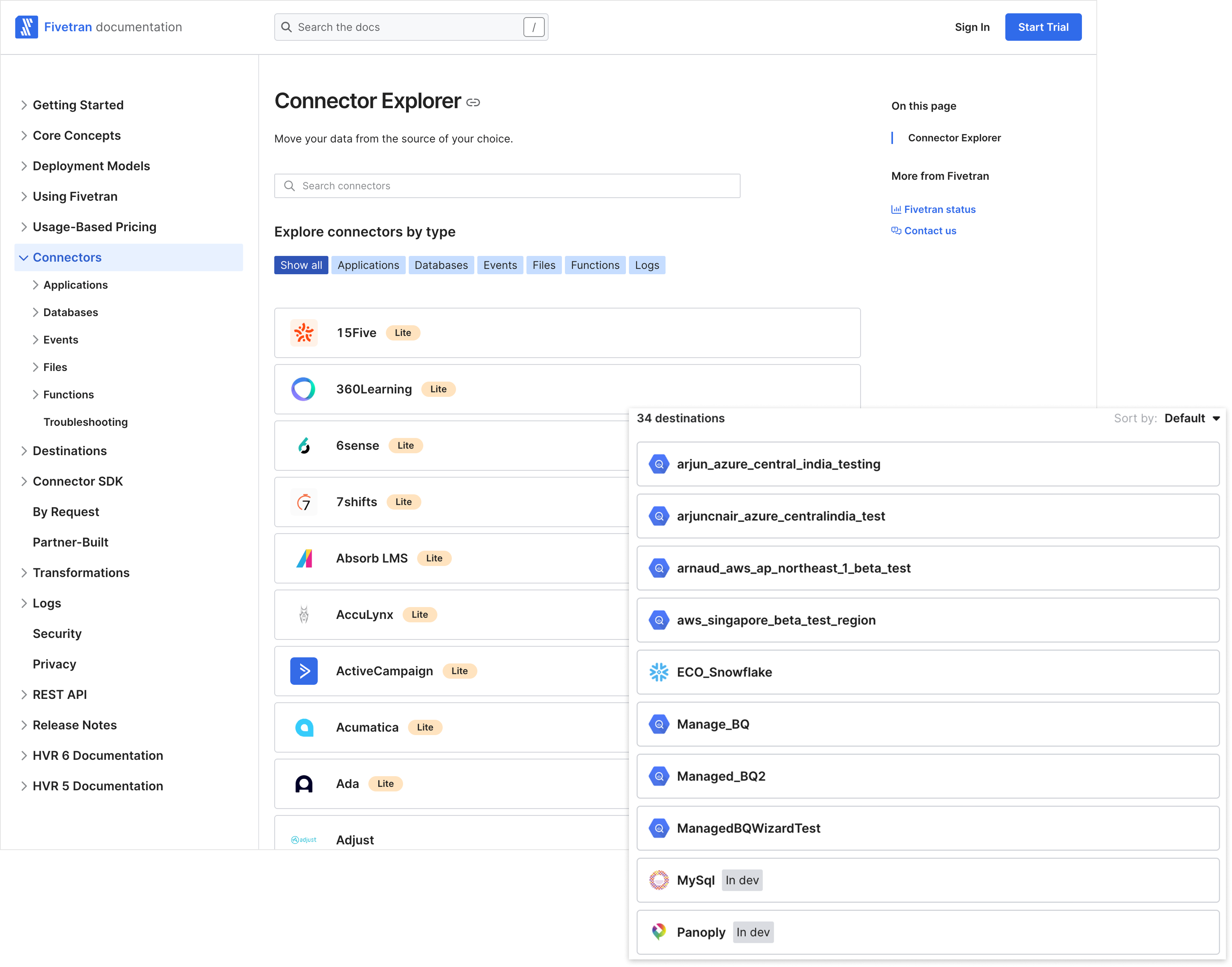The width and height of the screenshot is (1232, 967).
Task: Click the Acumatica connector logo
Action: click(x=304, y=727)
